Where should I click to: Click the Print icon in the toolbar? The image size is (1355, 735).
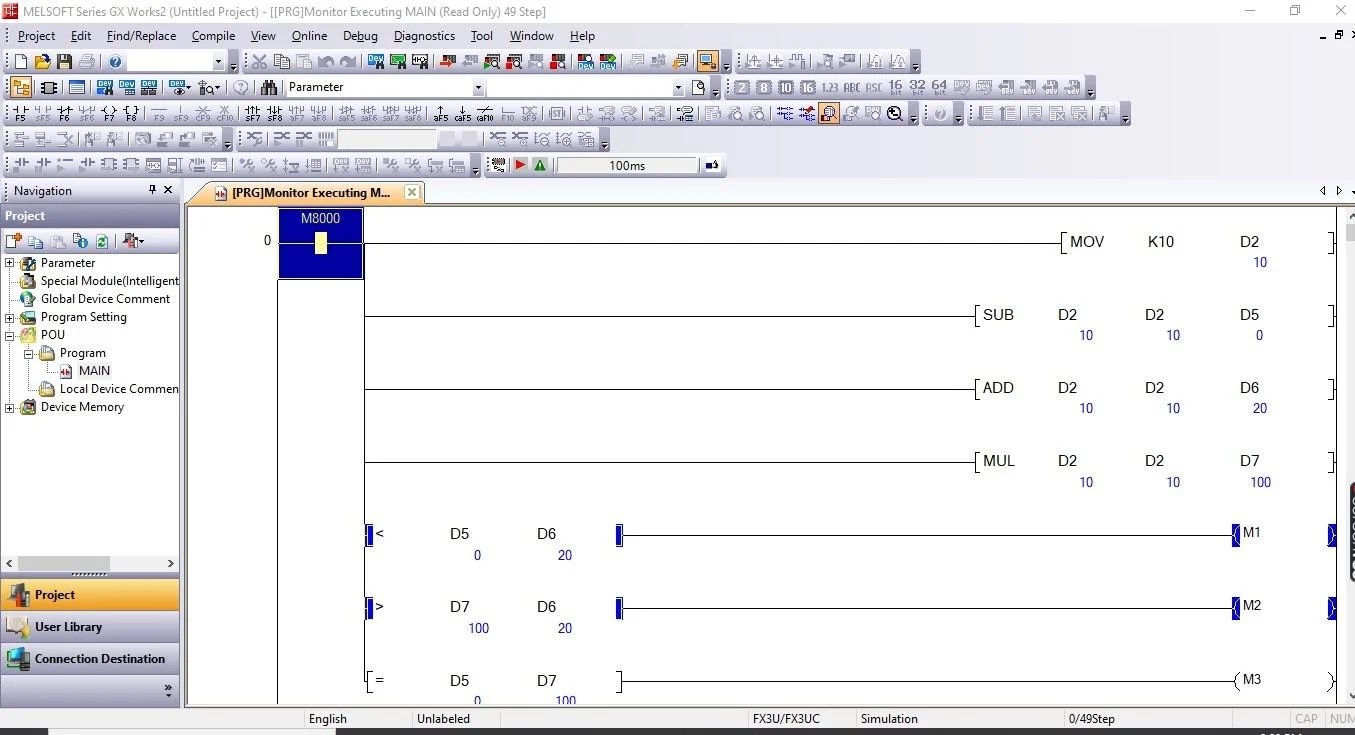point(87,62)
